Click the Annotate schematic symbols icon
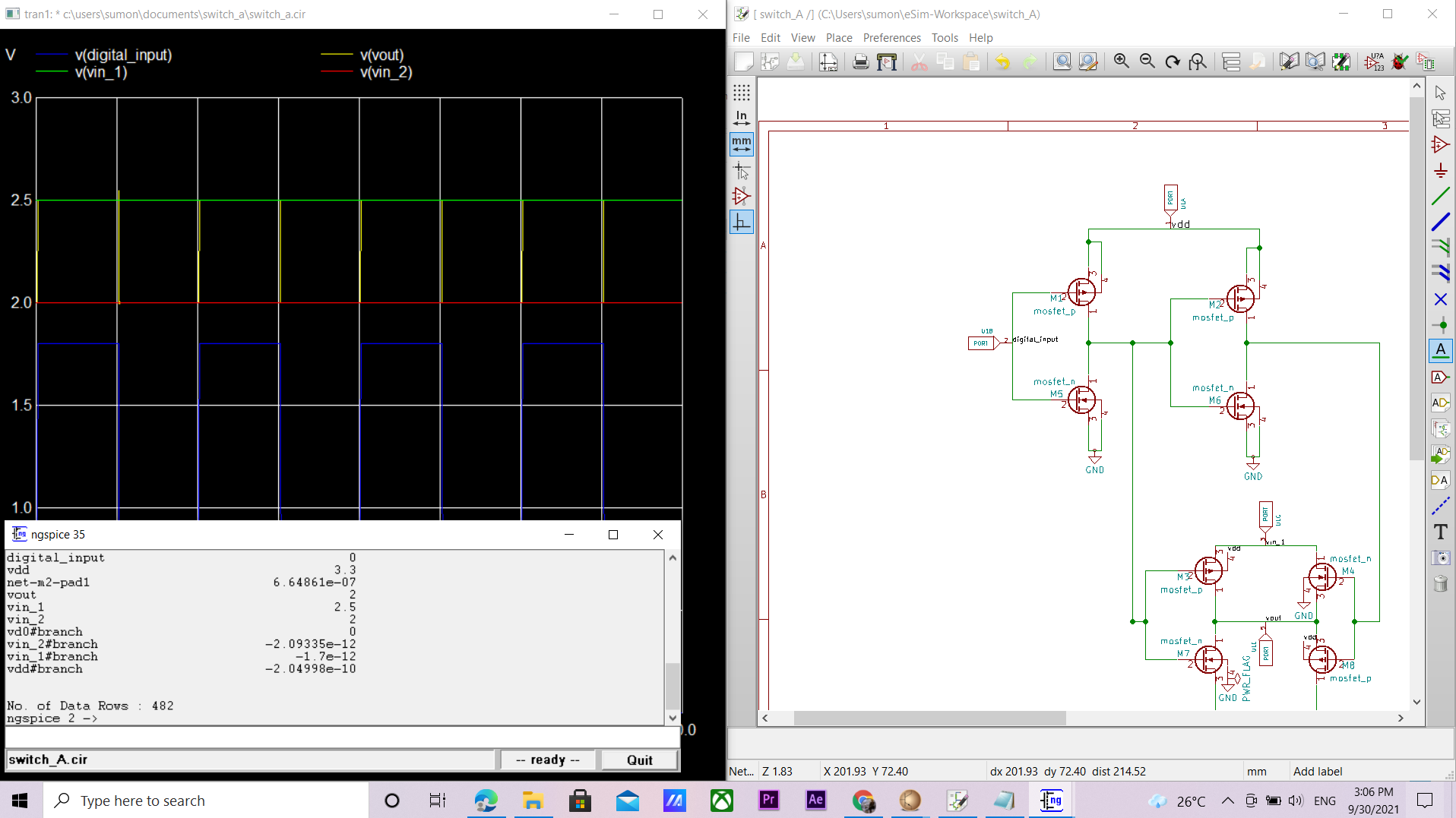 click(x=1374, y=62)
